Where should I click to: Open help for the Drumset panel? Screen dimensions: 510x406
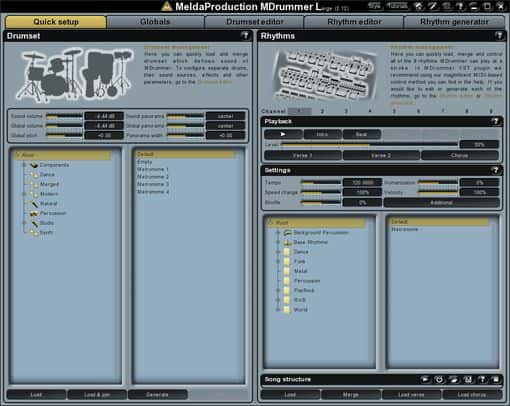[x=245, y=36]
